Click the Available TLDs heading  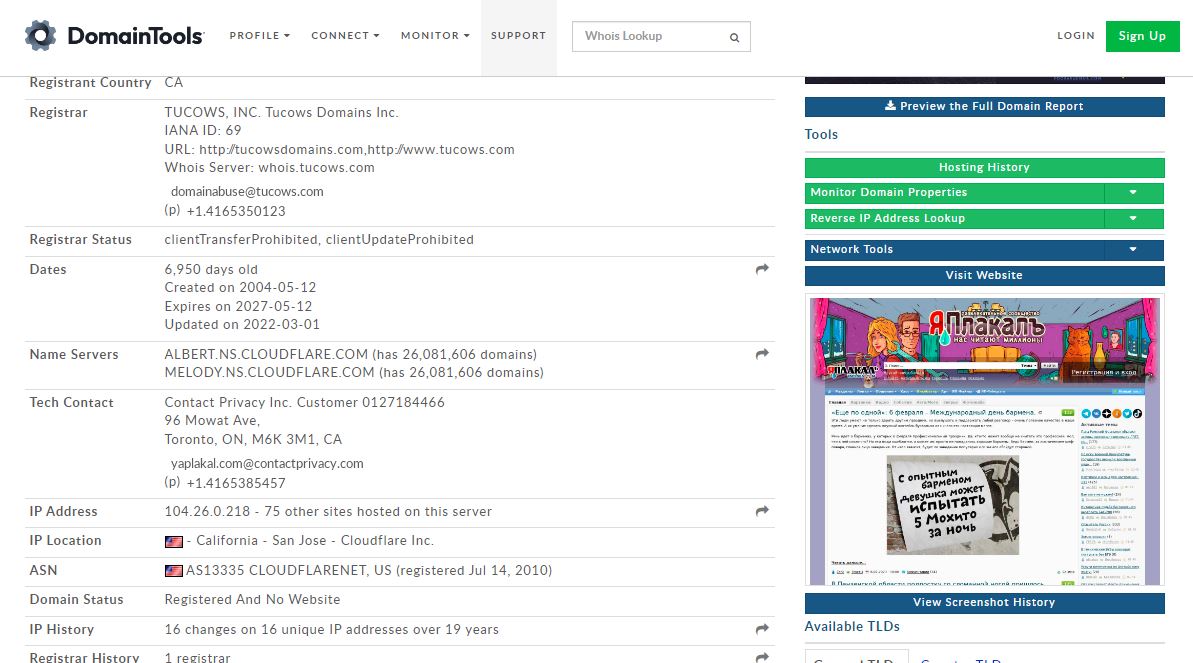click(x=852, y=626)
